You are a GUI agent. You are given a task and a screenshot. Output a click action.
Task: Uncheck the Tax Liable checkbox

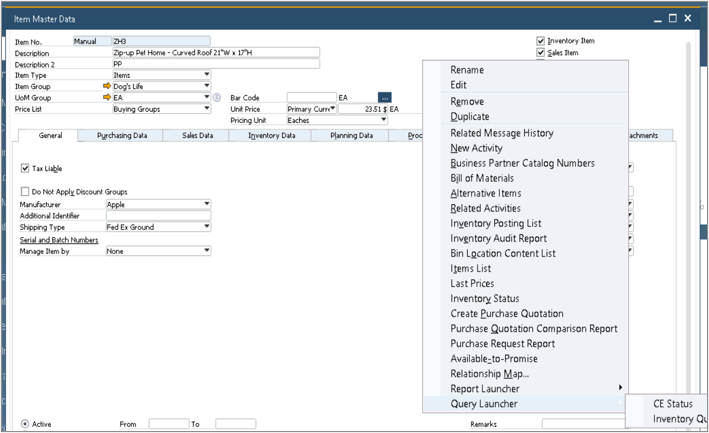25,168
